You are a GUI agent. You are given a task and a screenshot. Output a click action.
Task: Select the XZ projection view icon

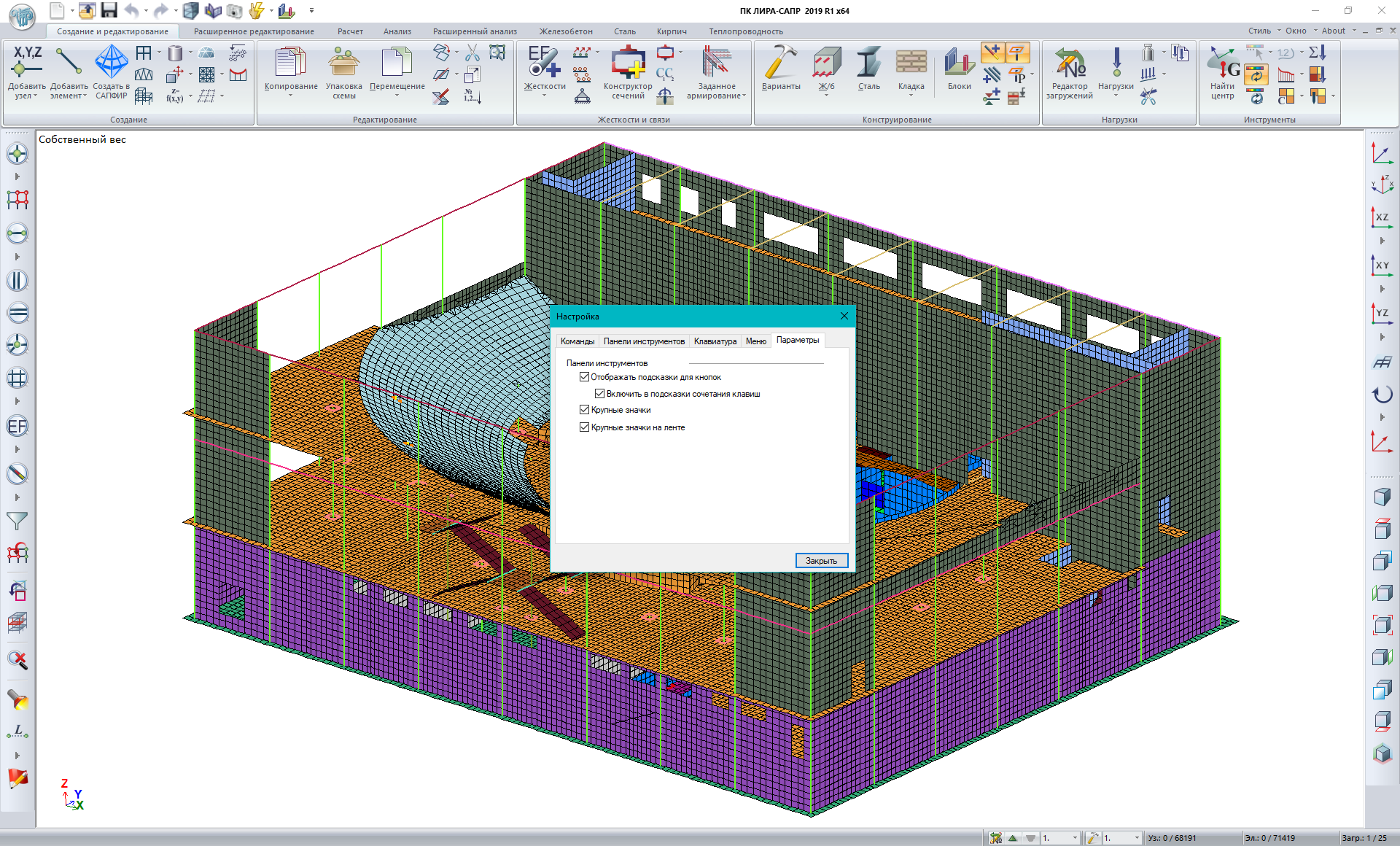tap(1381, 217)
